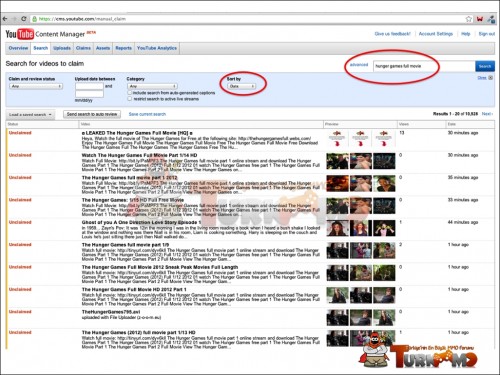The image size is (500, 375).
Task: Open the browser wrench settings icon
Action: tap(491, 19)
